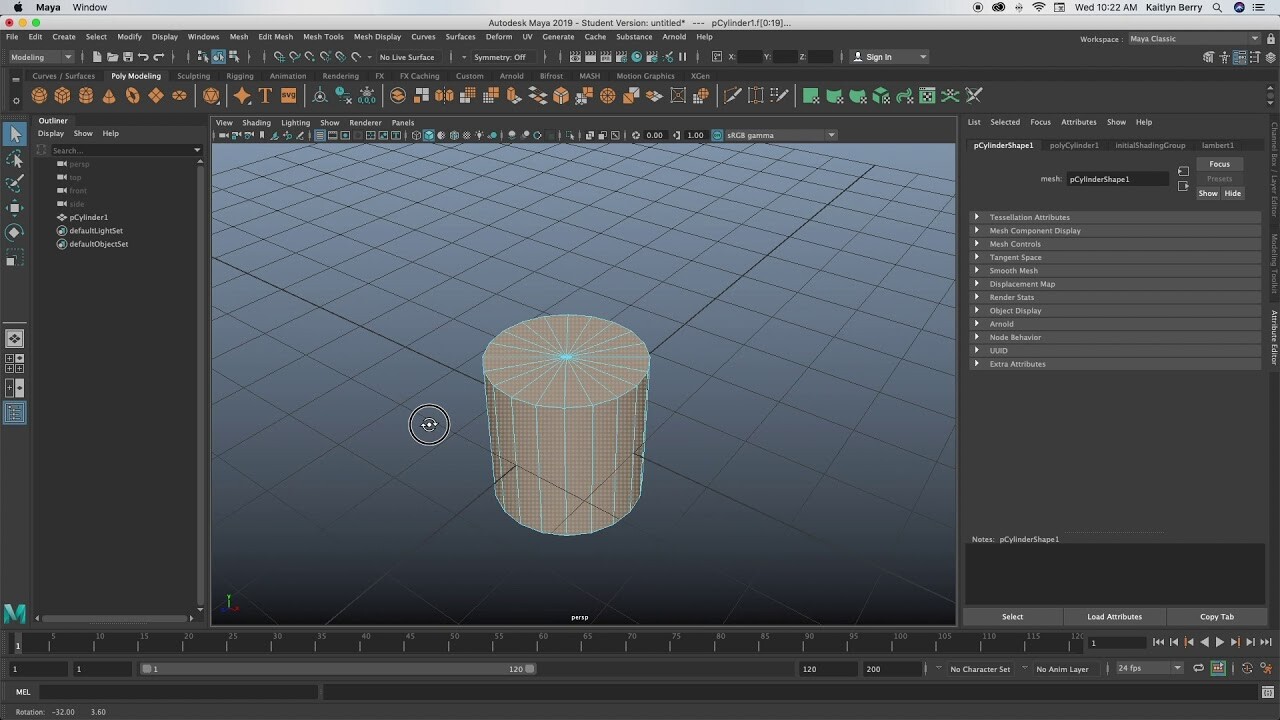Click the platonic solid shelf icon
Screen dimensions: 1280x720
[x=211, y=95]
